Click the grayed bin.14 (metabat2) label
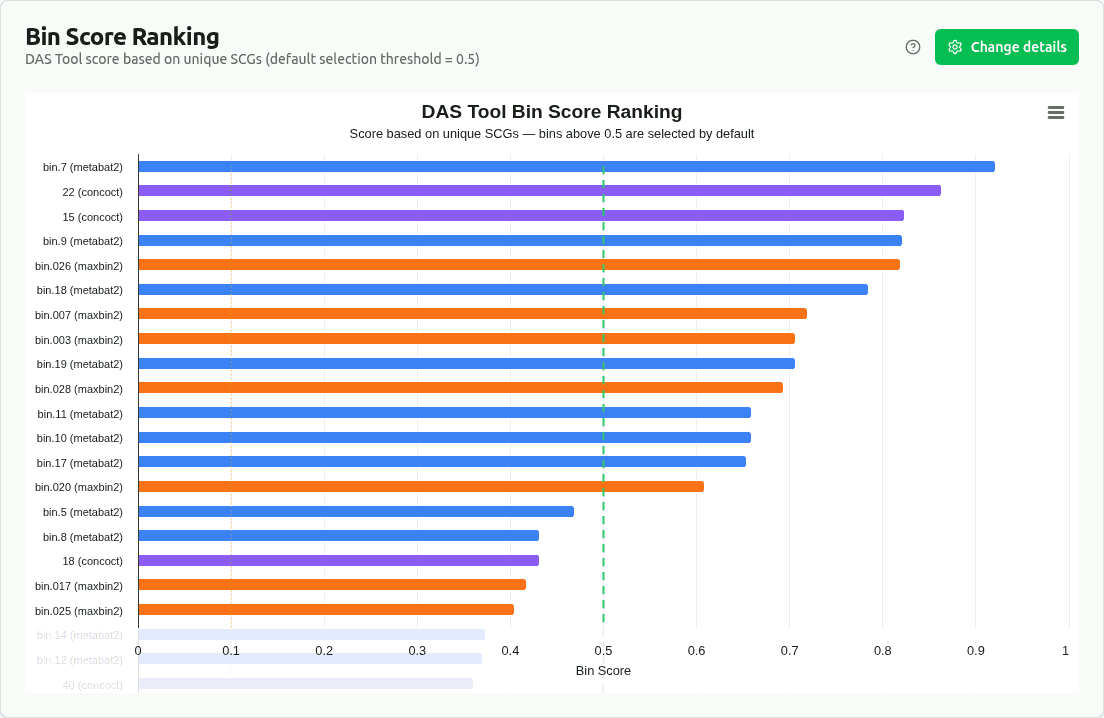Image resolution: width=1104 pixels, height=718 pixels. 80,635
